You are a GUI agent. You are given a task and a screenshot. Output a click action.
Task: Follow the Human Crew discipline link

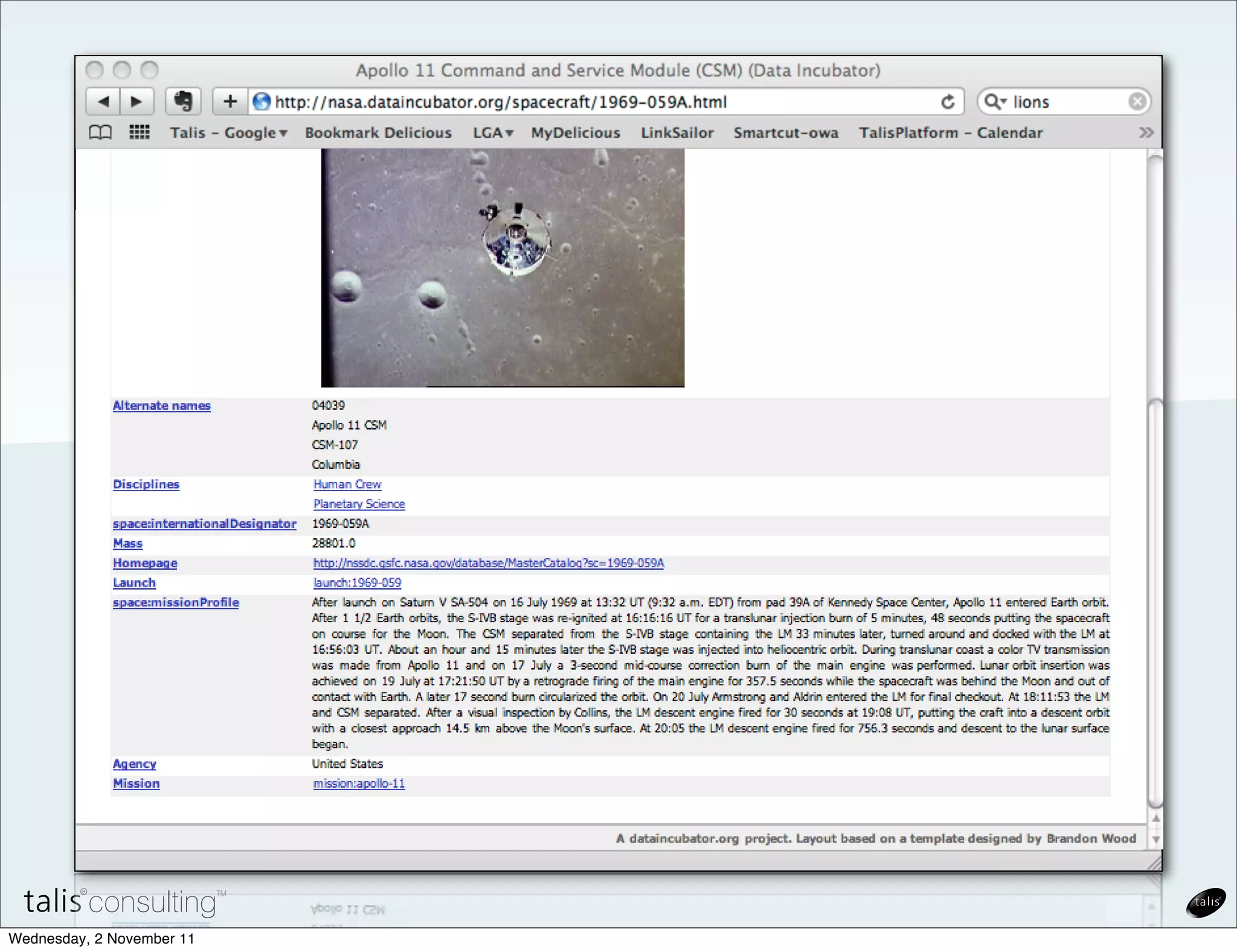pyautogui.click(x=347, y=484)
